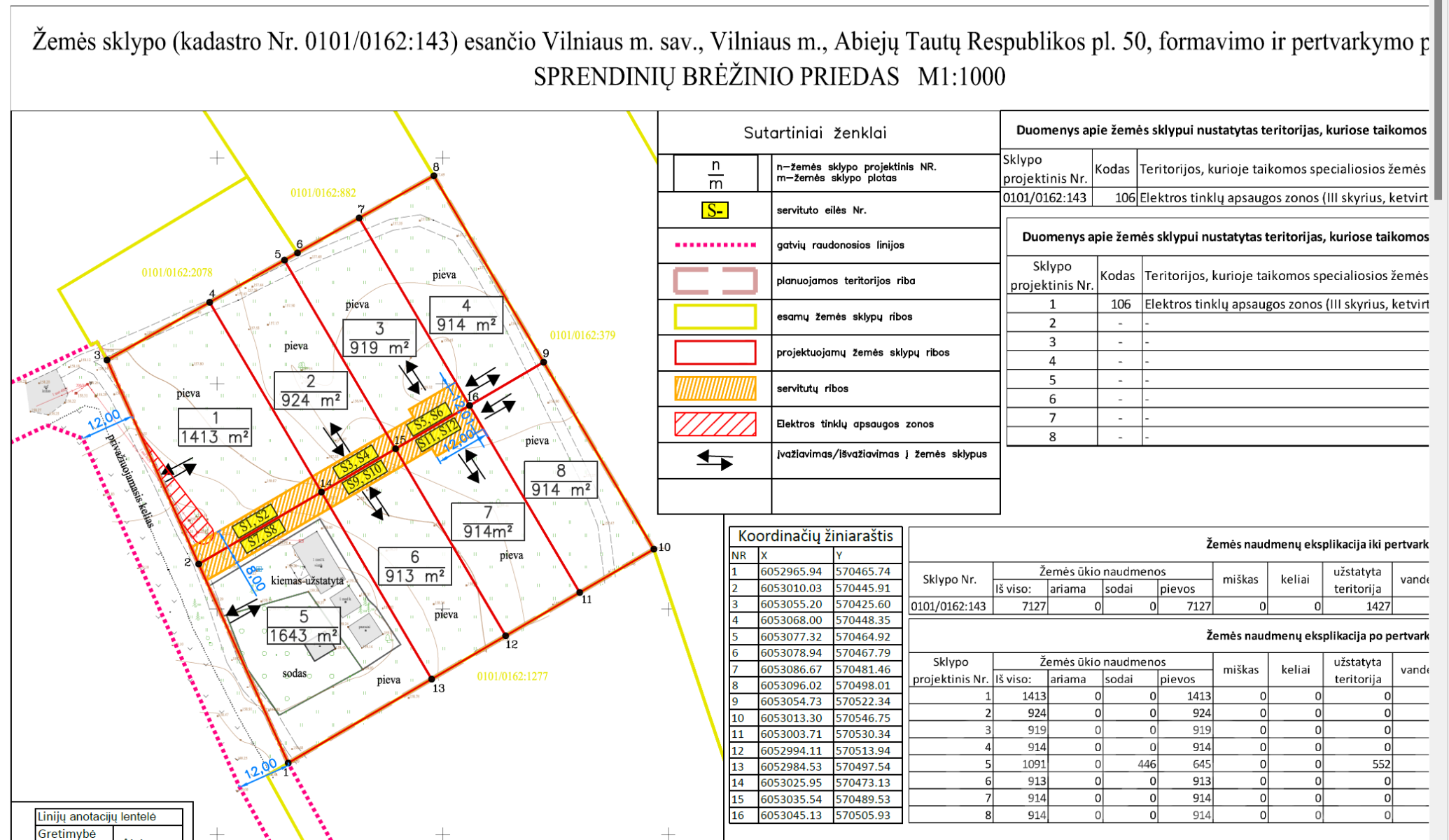Viewport: 1449px width, 840px height.
Task: Click the 'S3, S4' servitude tag on the map
Action: (354, 463)
